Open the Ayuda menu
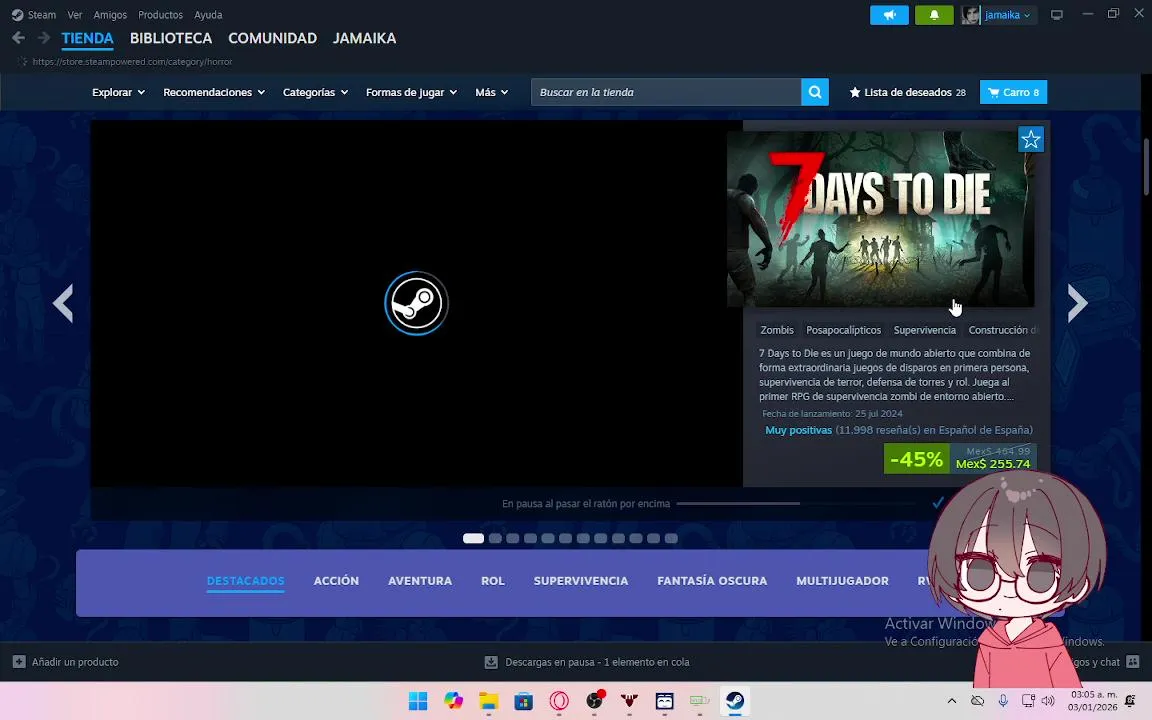 point(208,15)
